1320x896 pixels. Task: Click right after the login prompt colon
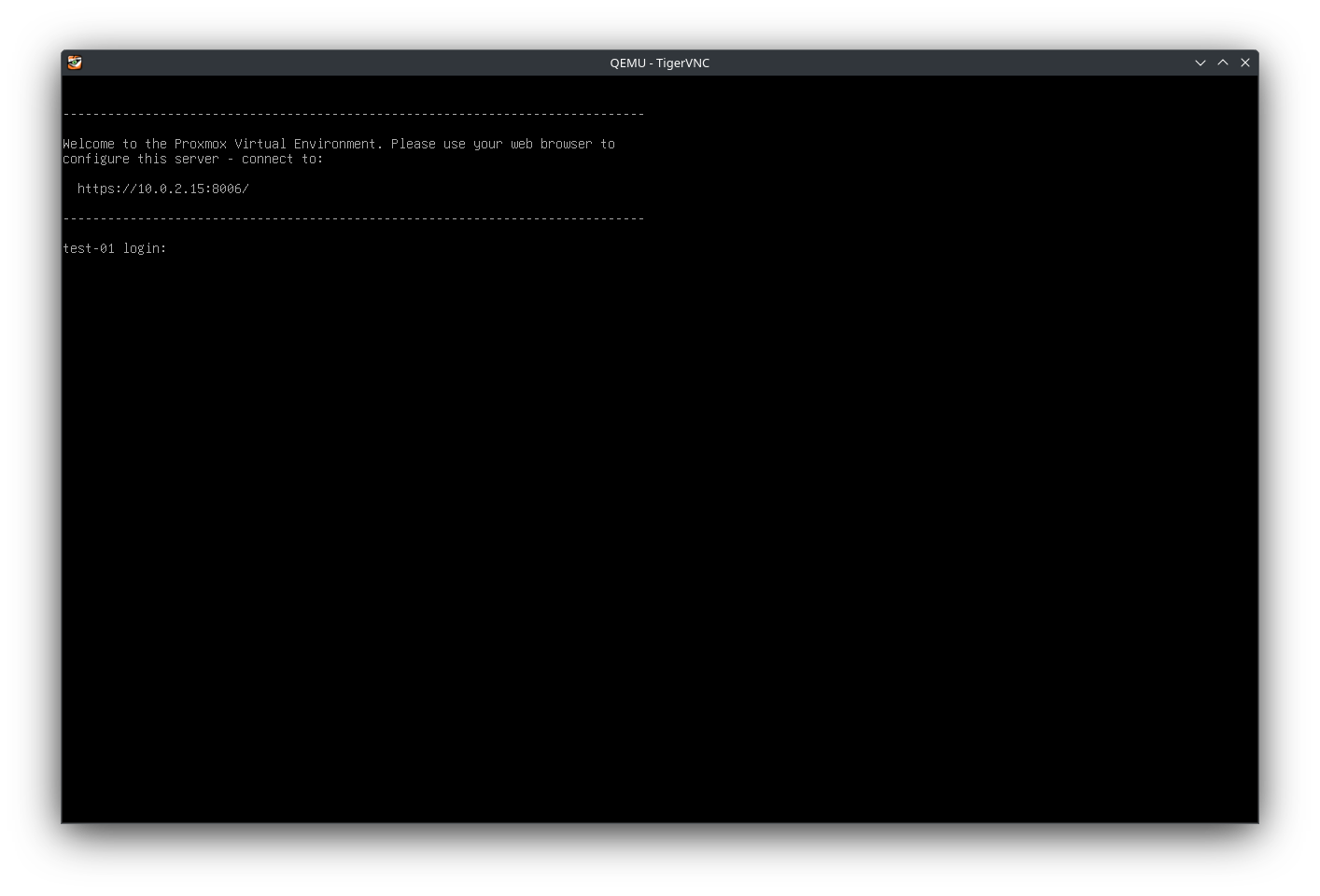pos(172,248)
